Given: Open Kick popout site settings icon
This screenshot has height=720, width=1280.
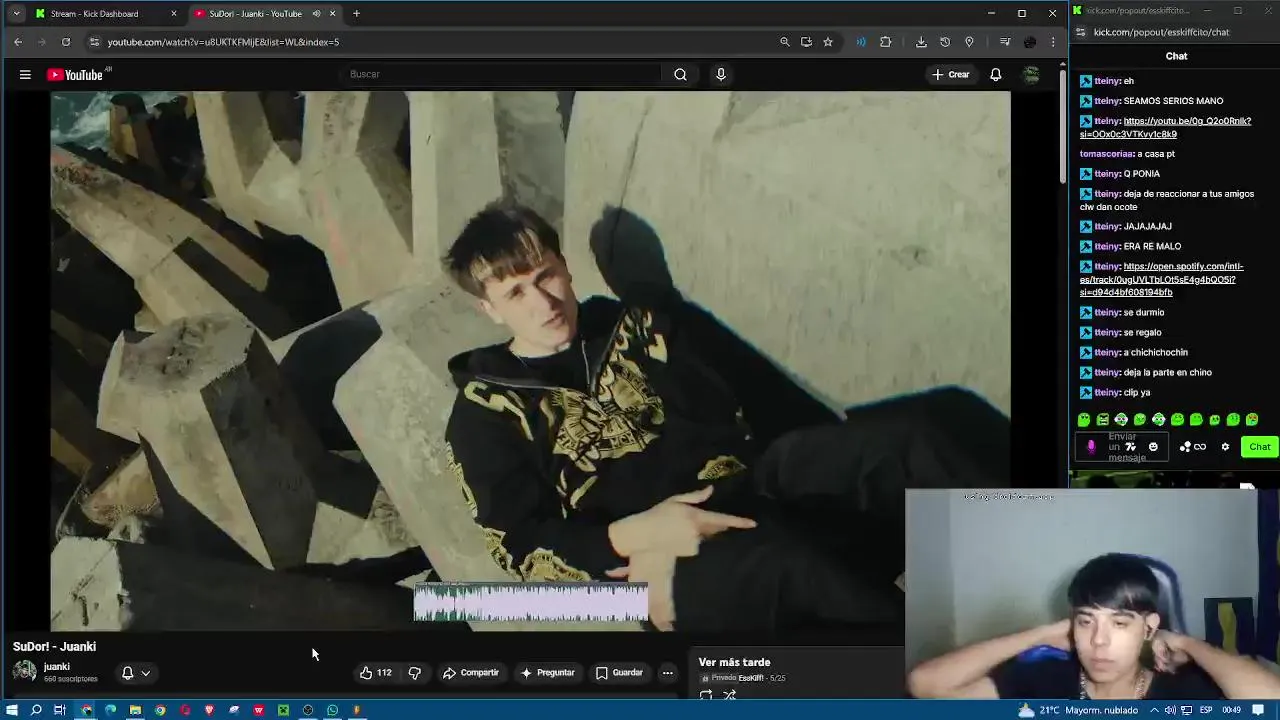Looking at the screenshot, I should (x=1081, y=32).
